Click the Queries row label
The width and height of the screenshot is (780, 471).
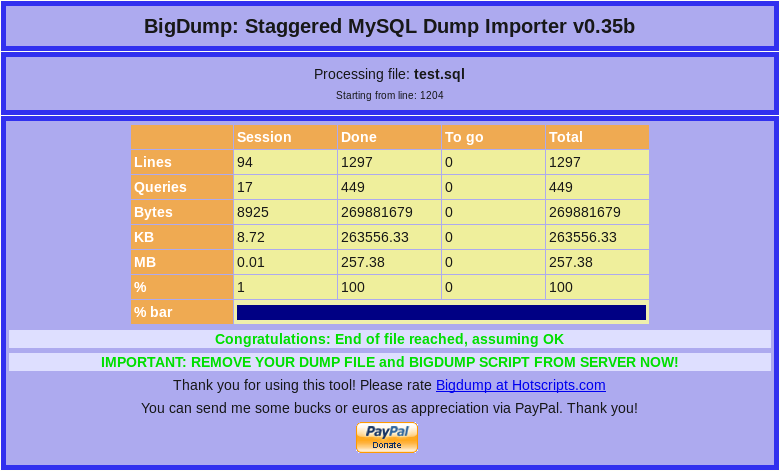(160, 187)
